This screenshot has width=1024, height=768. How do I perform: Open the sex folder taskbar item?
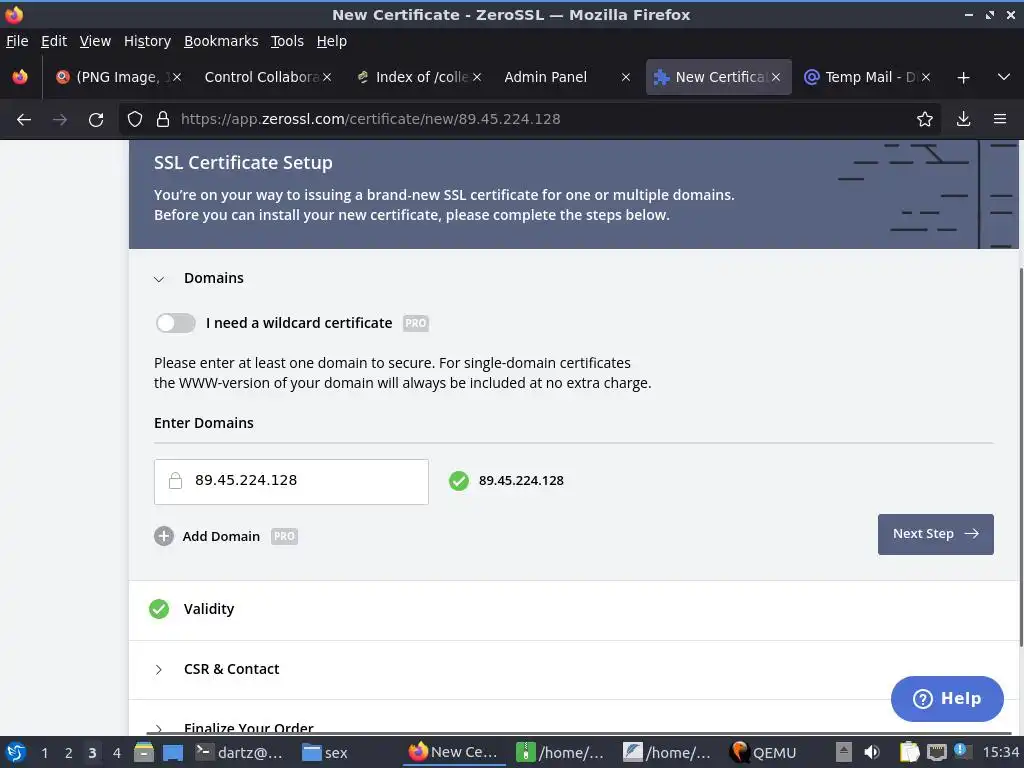pos(325,753)
